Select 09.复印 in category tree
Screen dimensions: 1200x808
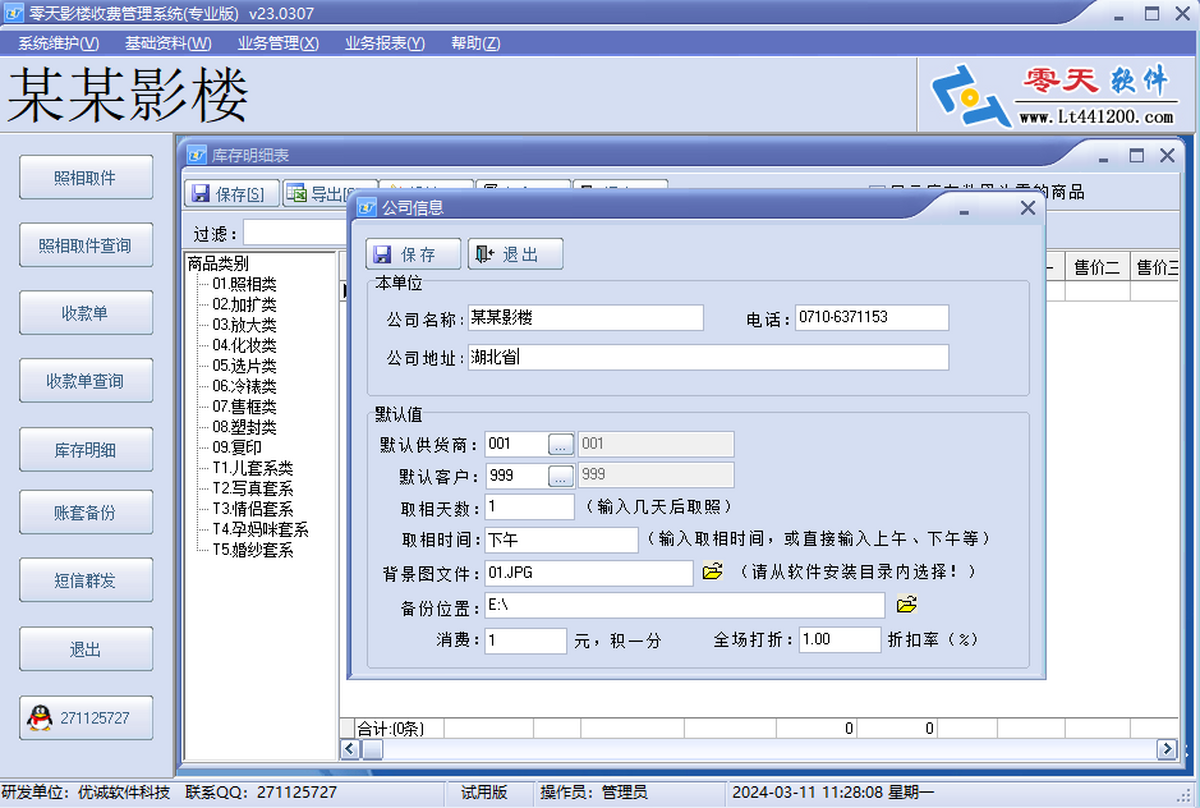(236, 447)
